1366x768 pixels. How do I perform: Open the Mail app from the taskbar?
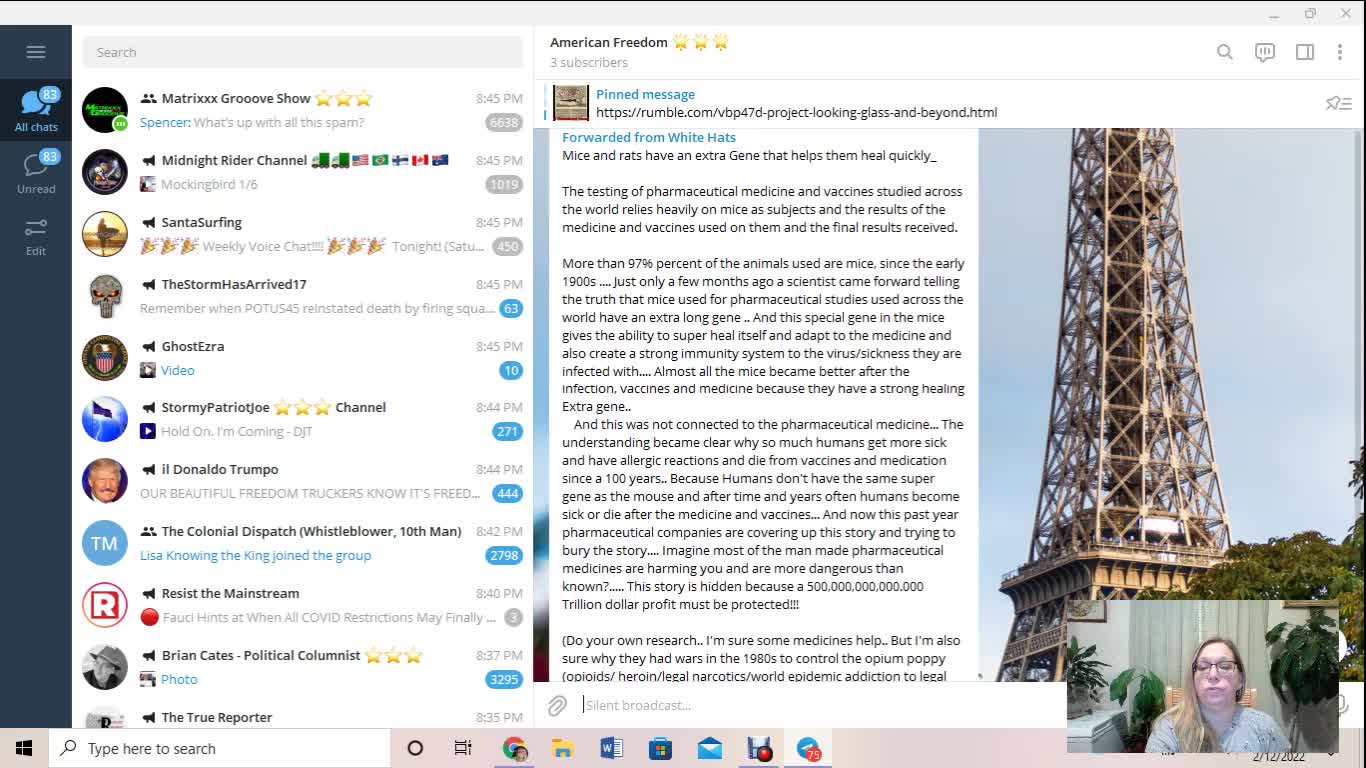click(710, 748)
